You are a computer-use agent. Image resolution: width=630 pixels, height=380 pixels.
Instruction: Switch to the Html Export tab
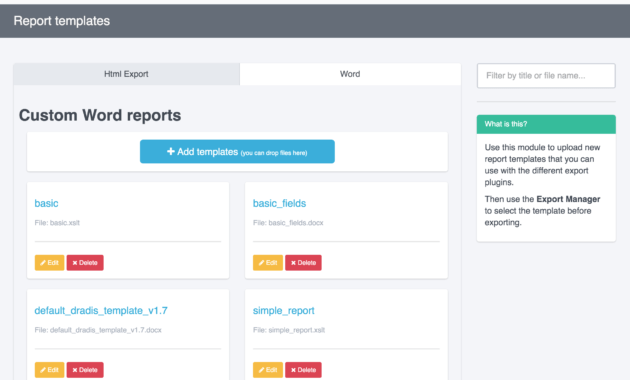pyautogui.click(x=126, y=74)
